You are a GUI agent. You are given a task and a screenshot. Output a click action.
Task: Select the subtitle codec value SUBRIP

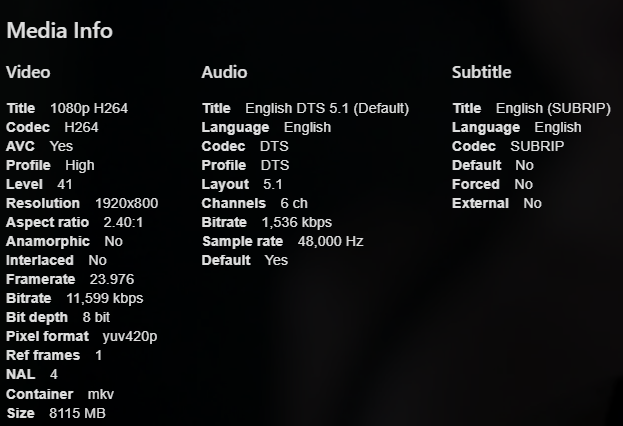point(537,146)
